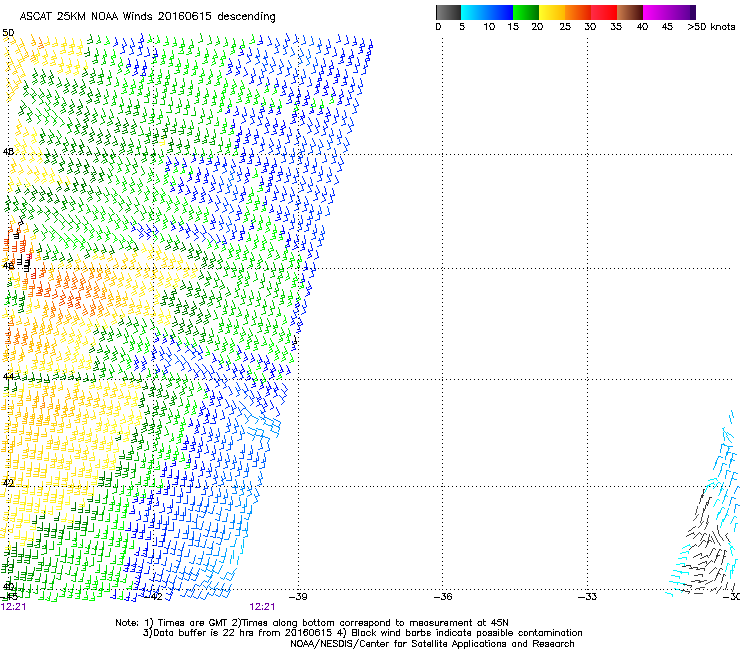Image resolution: width=740 pixels, height=650 pixels.
Task: Click the latitude label '50'
Action: pyautogui.click(x=8, y=33)
